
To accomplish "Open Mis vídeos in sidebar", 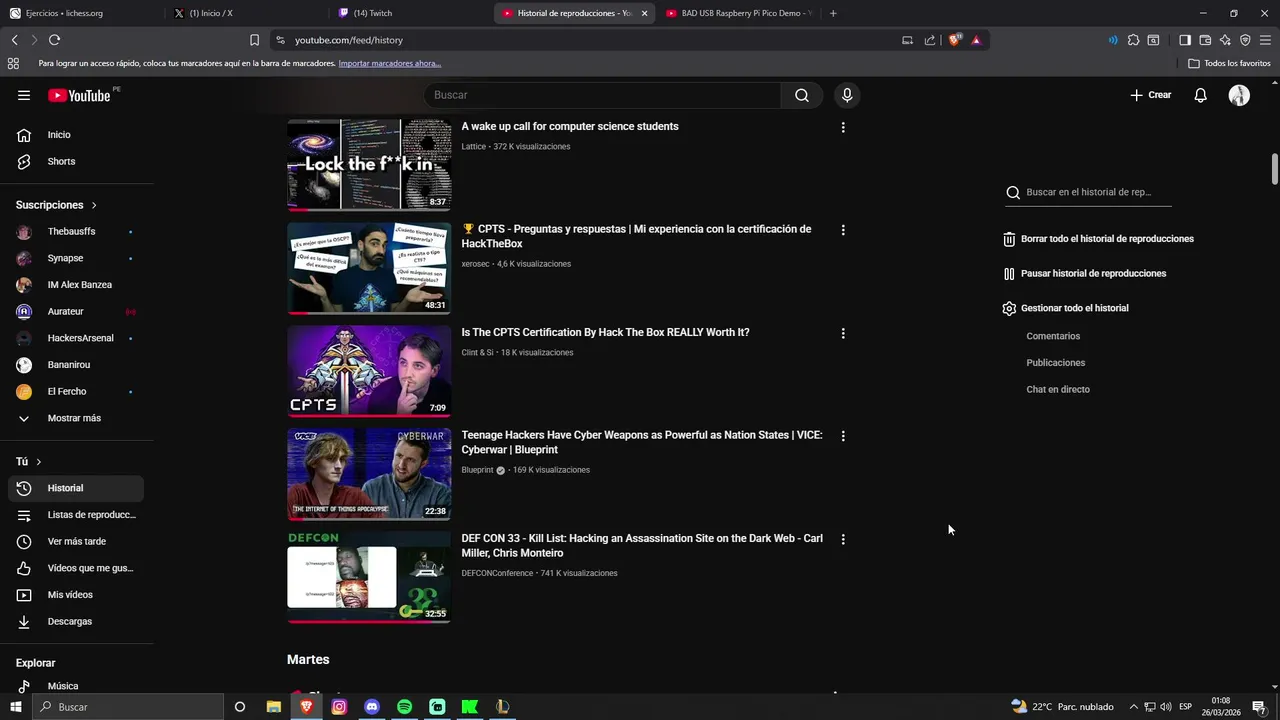I will click(x=76, y=595).
